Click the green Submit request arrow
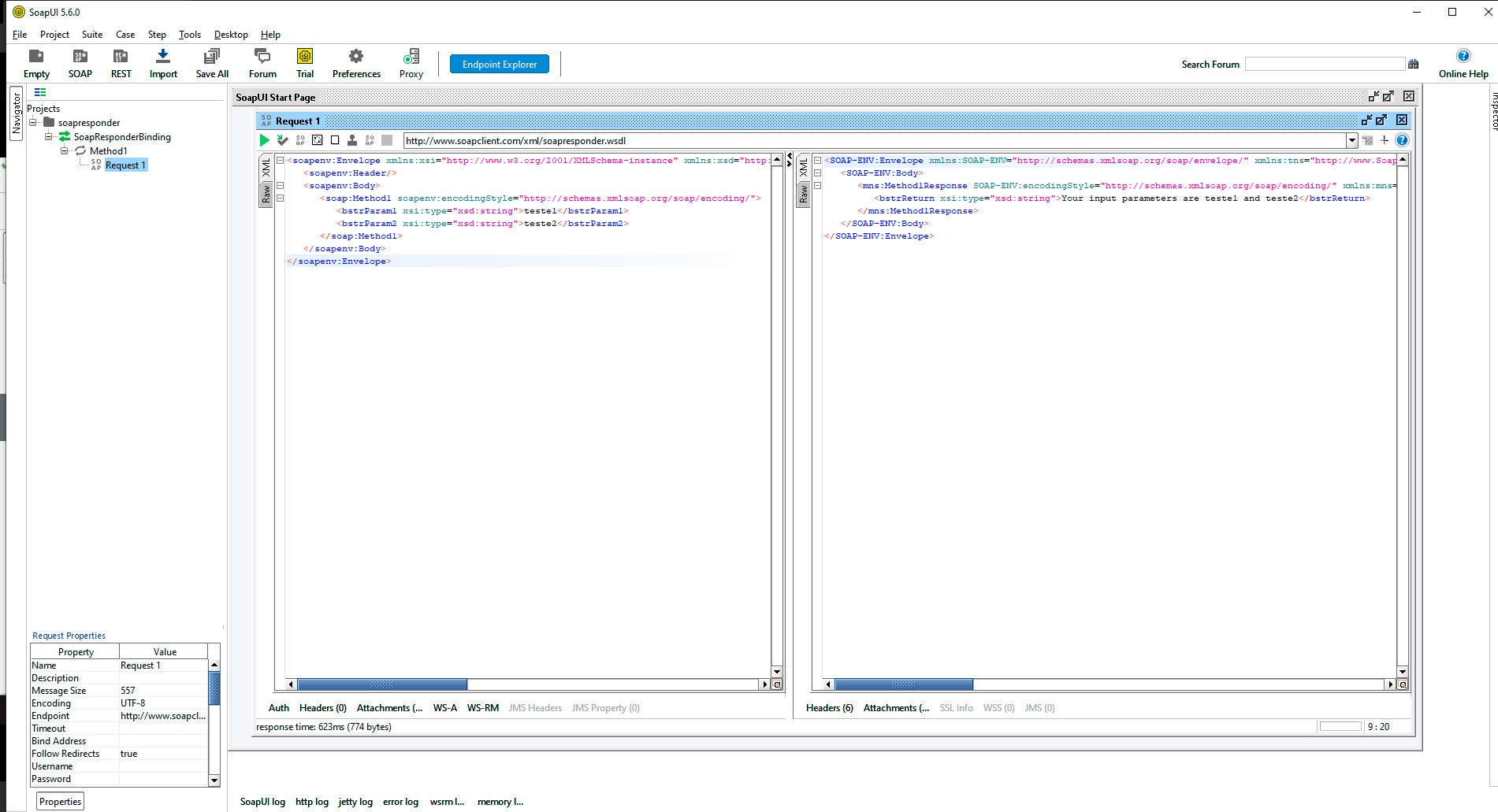Viewport: 1498px width, 812px height. [265, 140]
